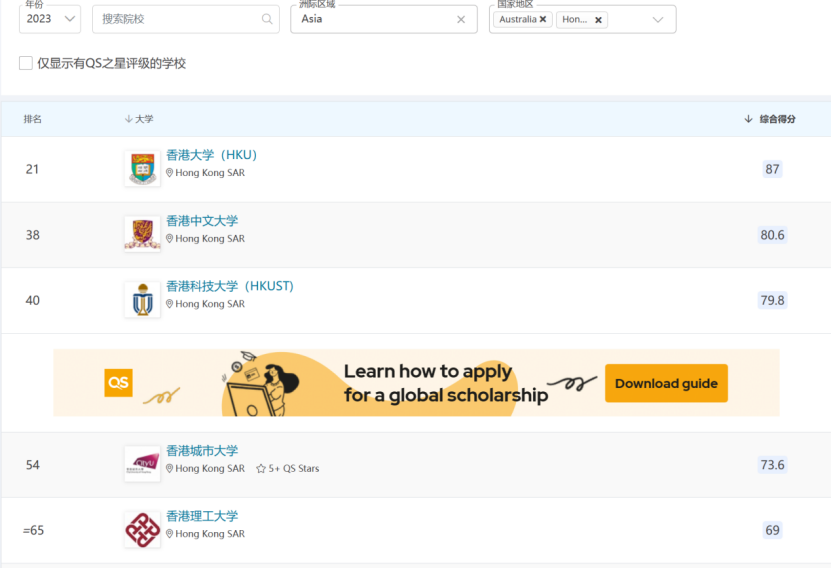Image resolution: width=831 pixels, height=569 pixels.
Task: Sort by the 大学 column header
Action: [x=139, y=119]
